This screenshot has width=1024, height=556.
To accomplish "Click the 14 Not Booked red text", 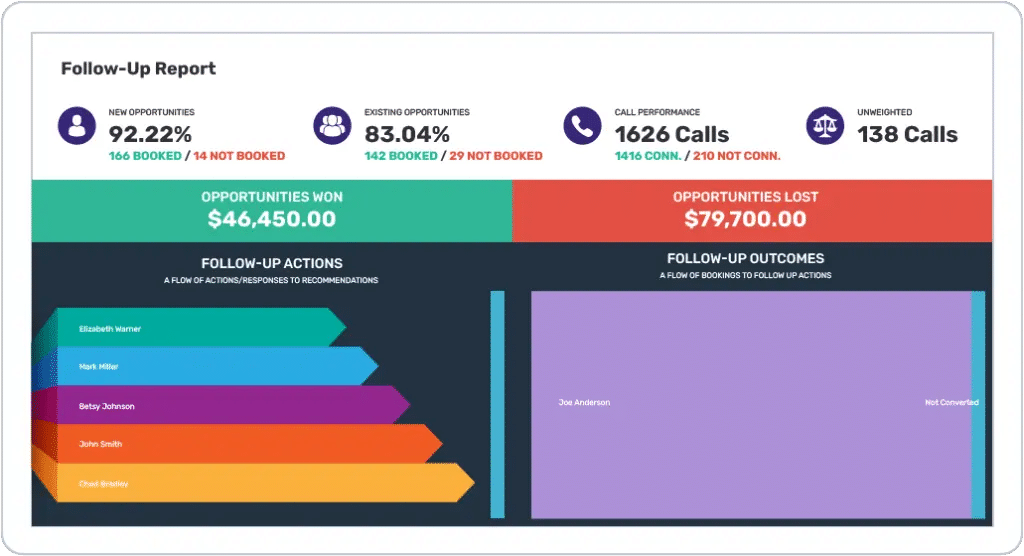I will point(239,156).
